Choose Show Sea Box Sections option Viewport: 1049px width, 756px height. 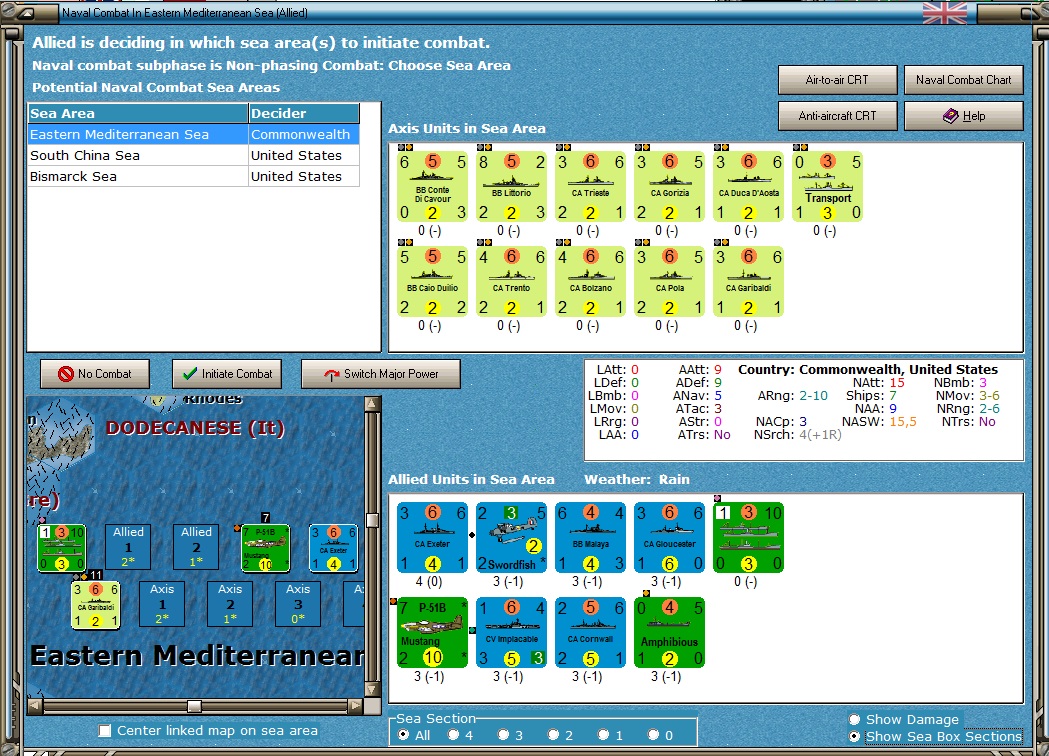click(x=854, y=736)
